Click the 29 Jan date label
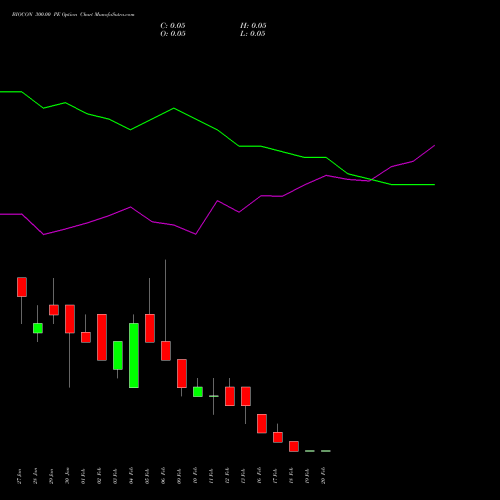Image resolution: width=500 pixels, height=500 pixels. [x=51, y=476]
